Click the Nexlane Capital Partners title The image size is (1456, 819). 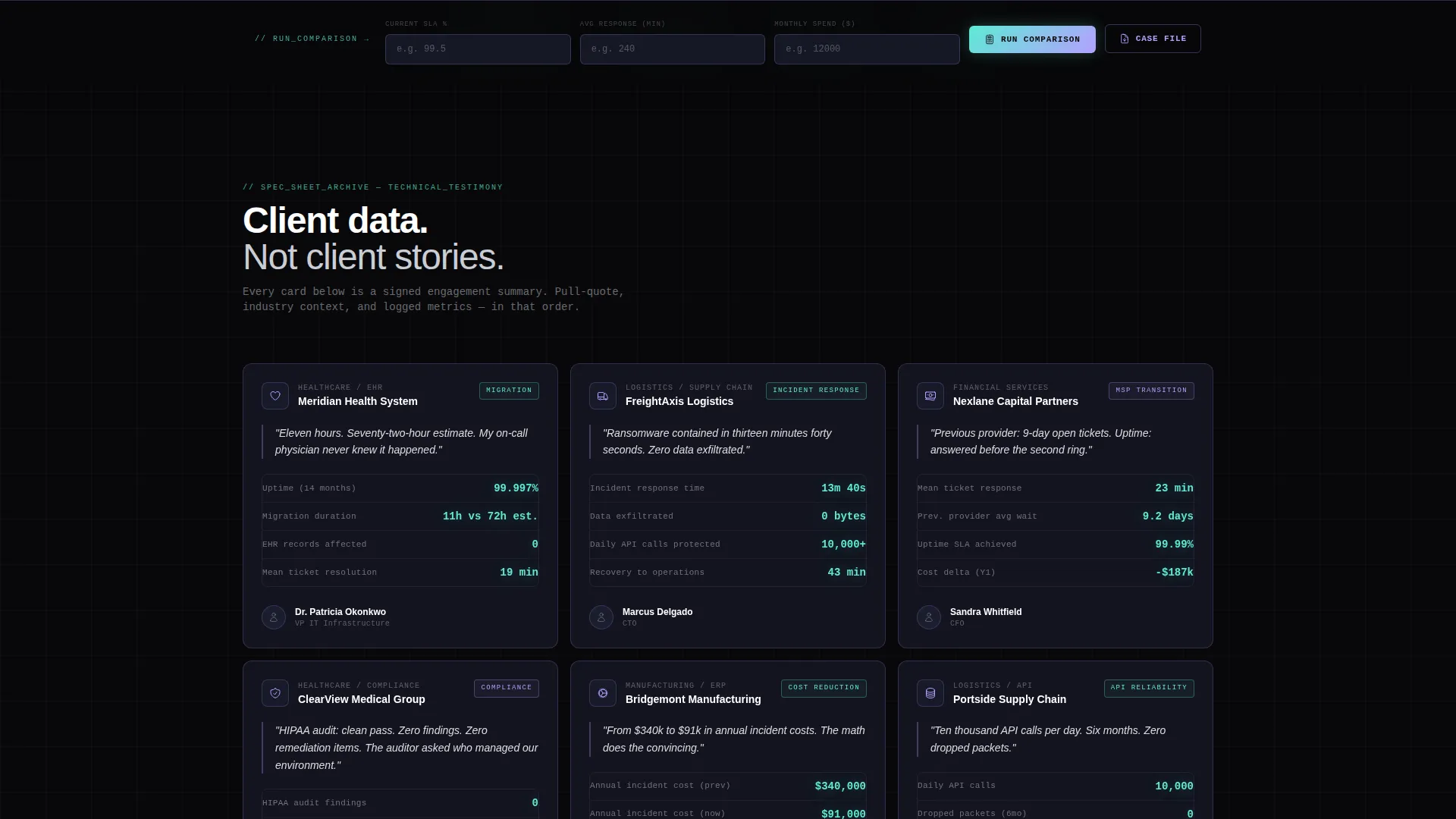coord(1015,401)
